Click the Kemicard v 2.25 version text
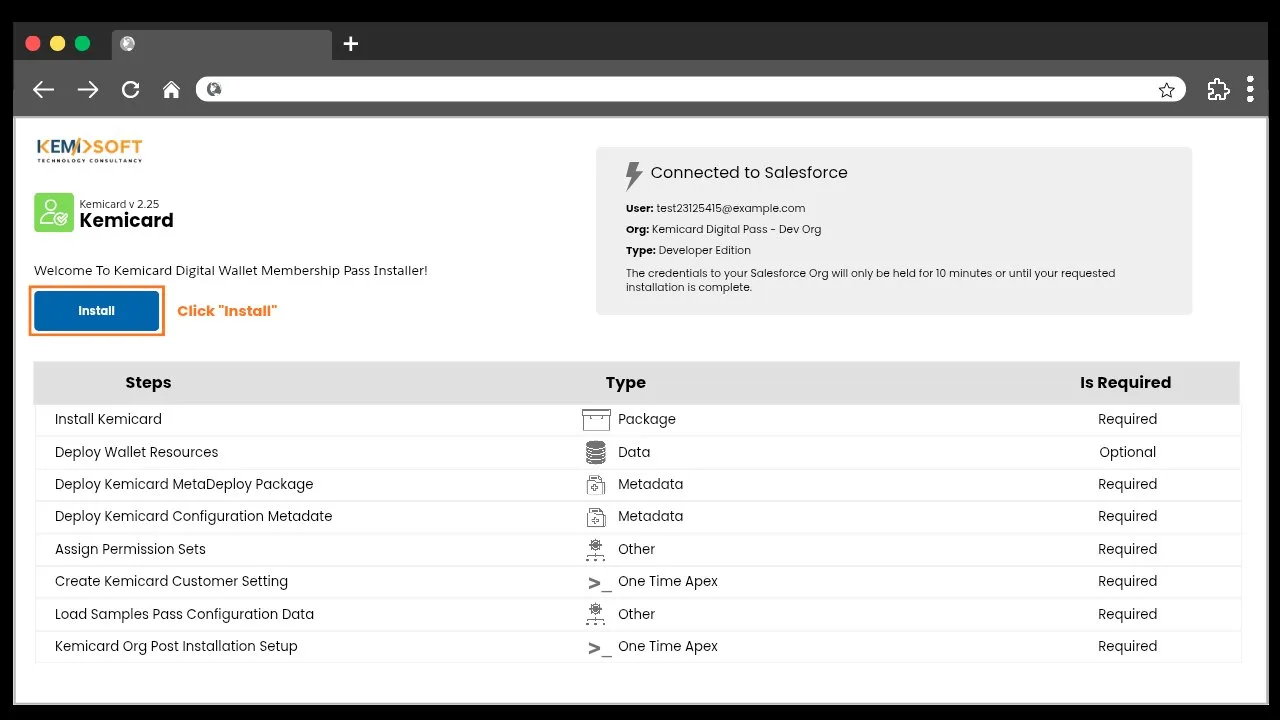Viewport: 1280px width, 720px height. pyautogui.click(x=119, y=204)
